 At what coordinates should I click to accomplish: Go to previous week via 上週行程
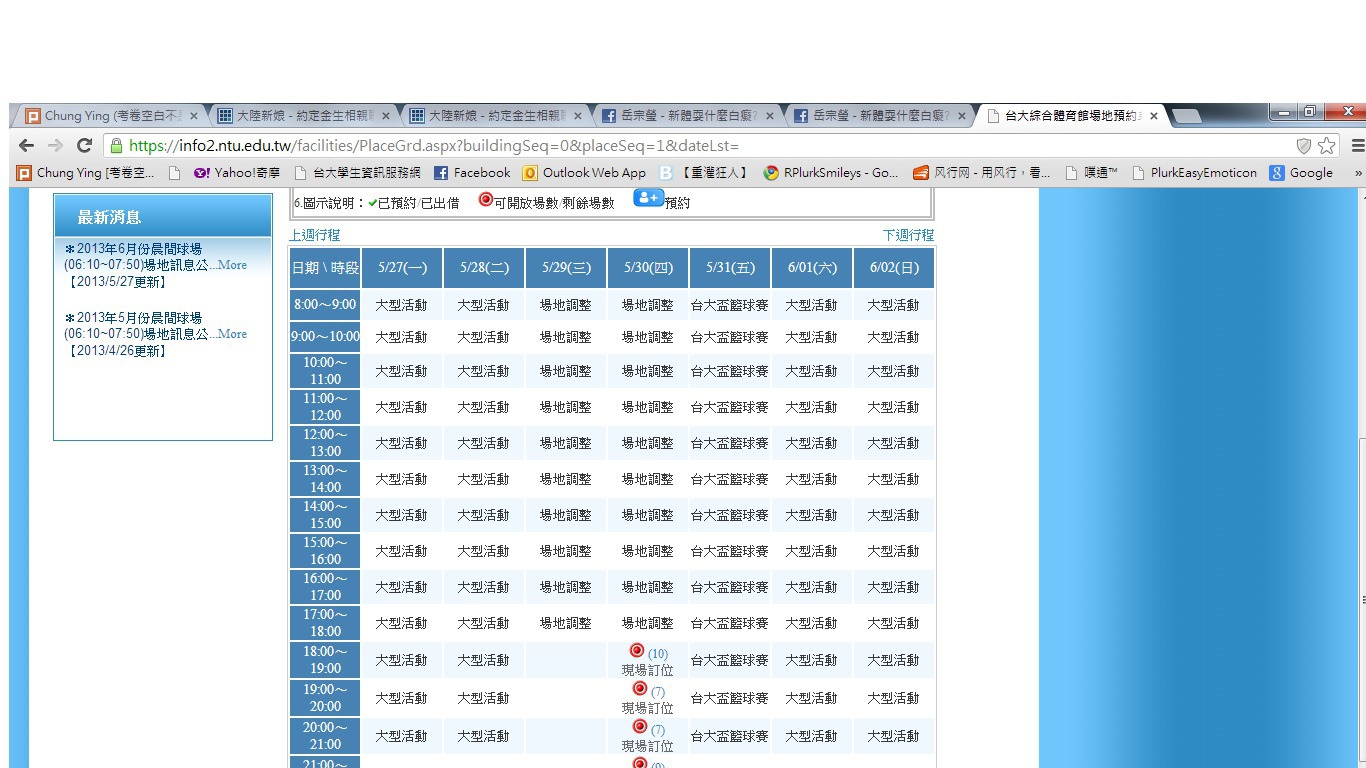click(x=315, y=236)
